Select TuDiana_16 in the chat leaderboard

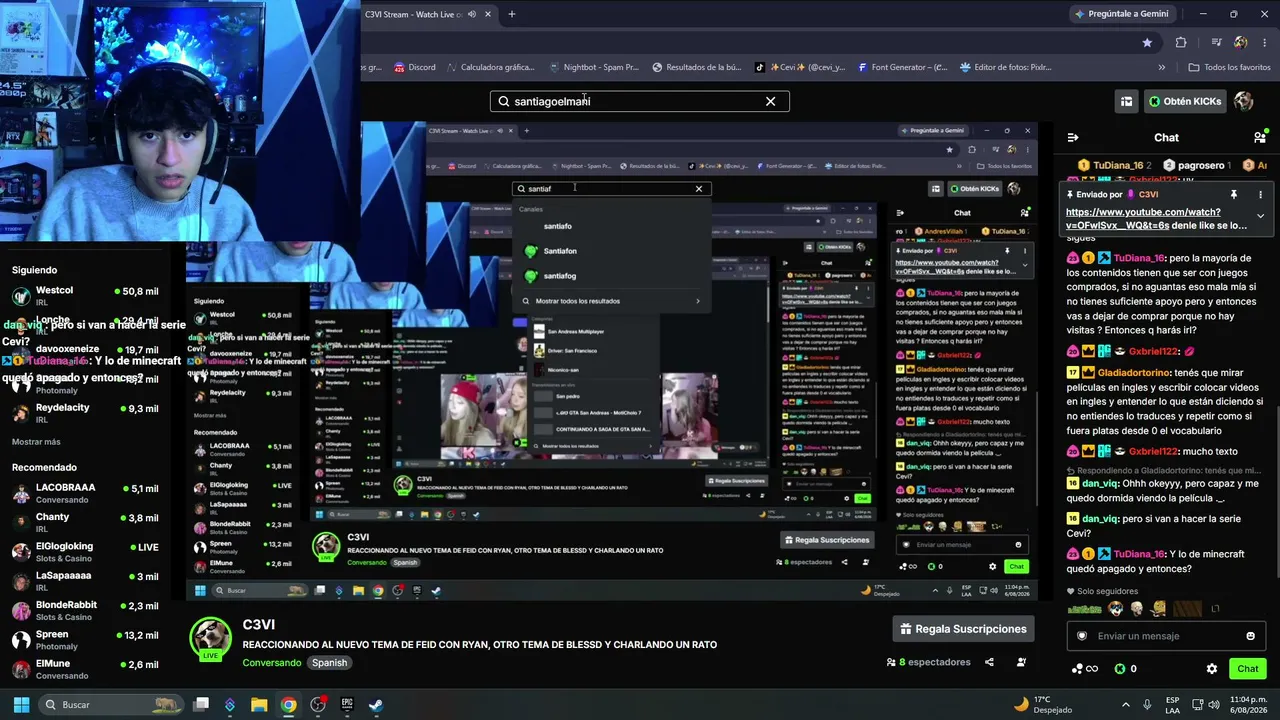(x=1115, y=165)
